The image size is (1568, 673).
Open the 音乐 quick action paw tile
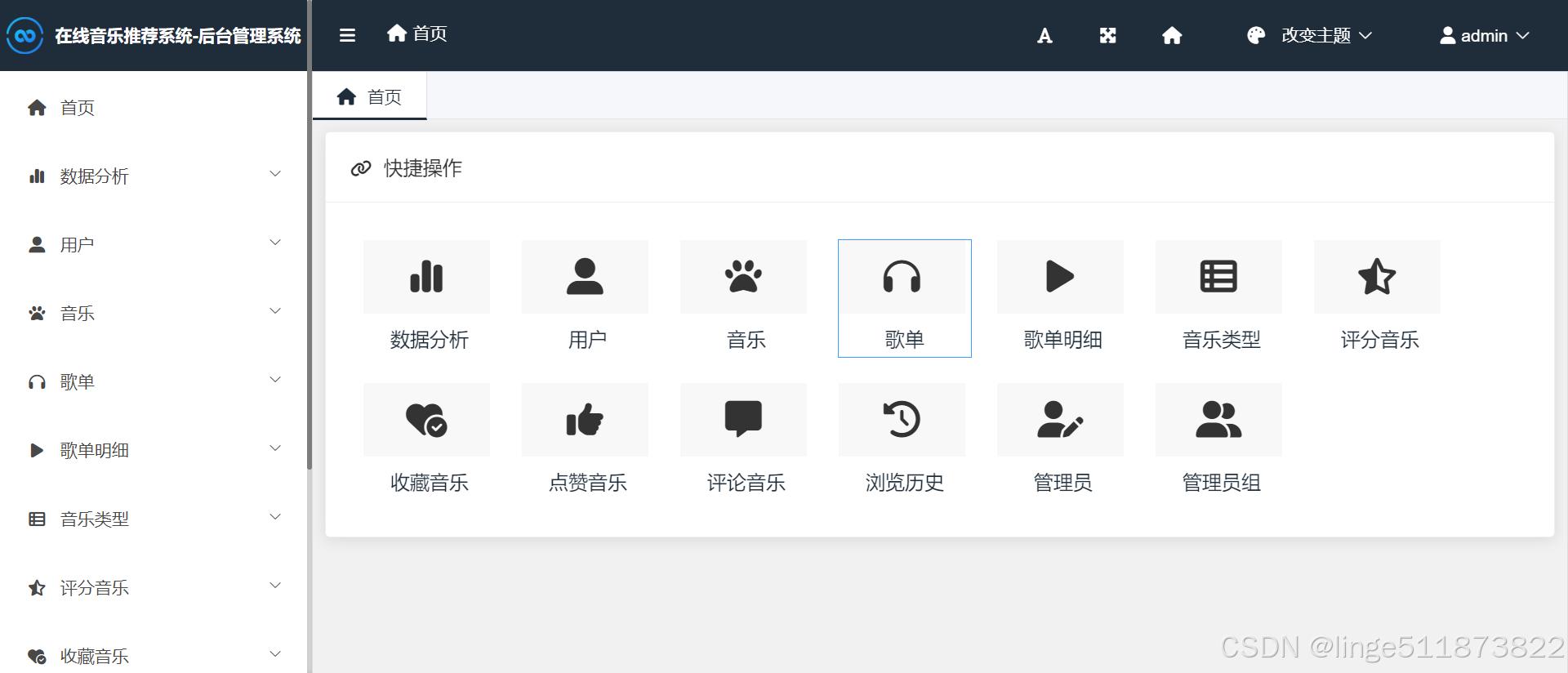click(x=743, y=276)
